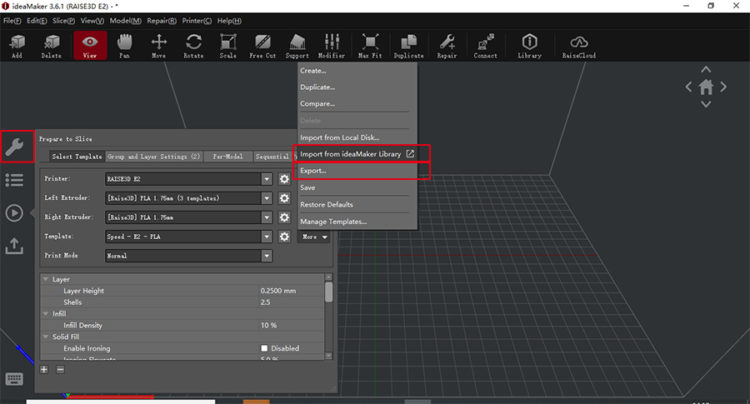Screen dimensions: 750x404
Task: Click the Duplicate toolbar icon
Action: click(408, 46)
